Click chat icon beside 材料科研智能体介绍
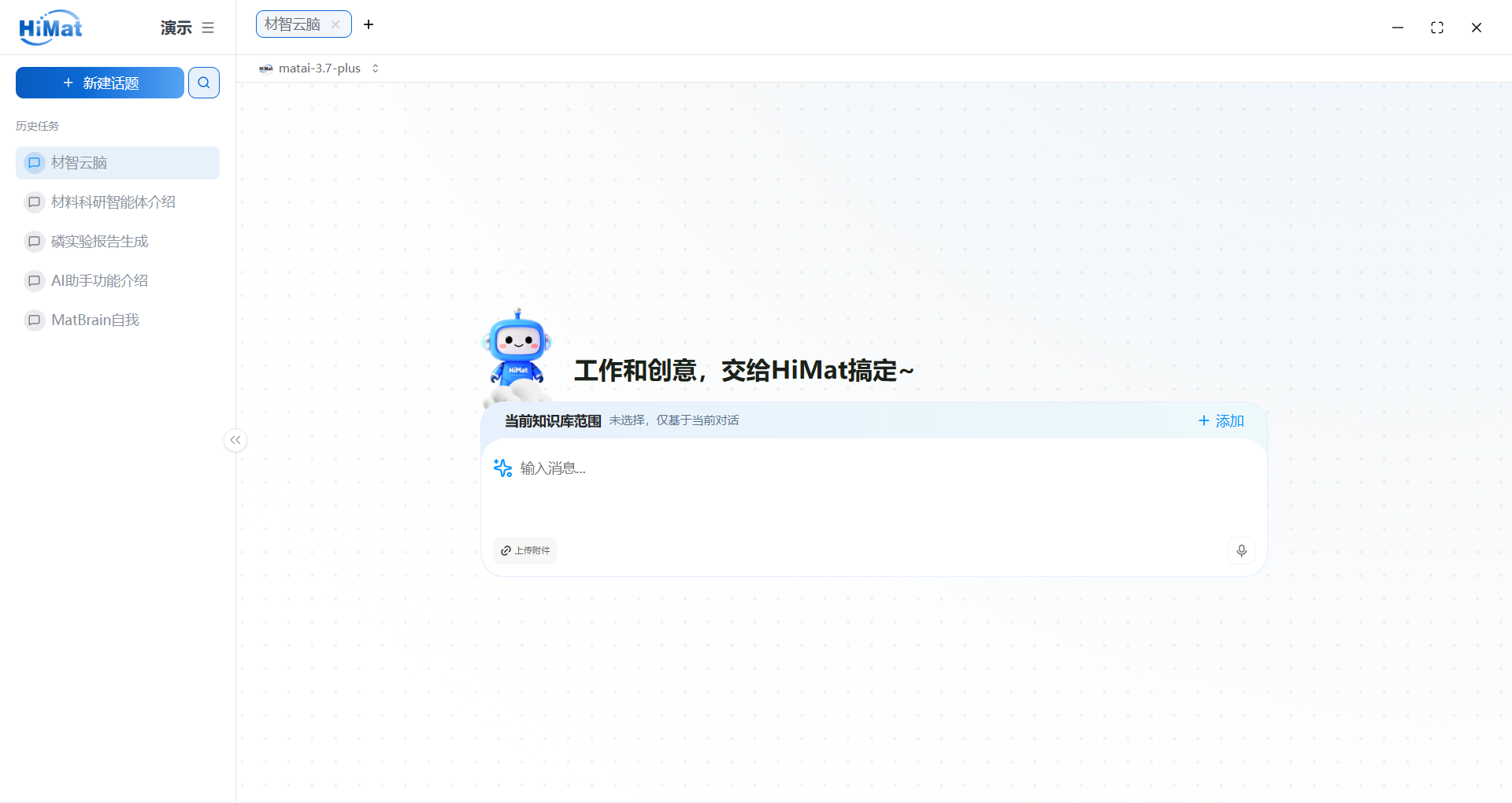1512x803 pixels. click(x=34, y=202)
